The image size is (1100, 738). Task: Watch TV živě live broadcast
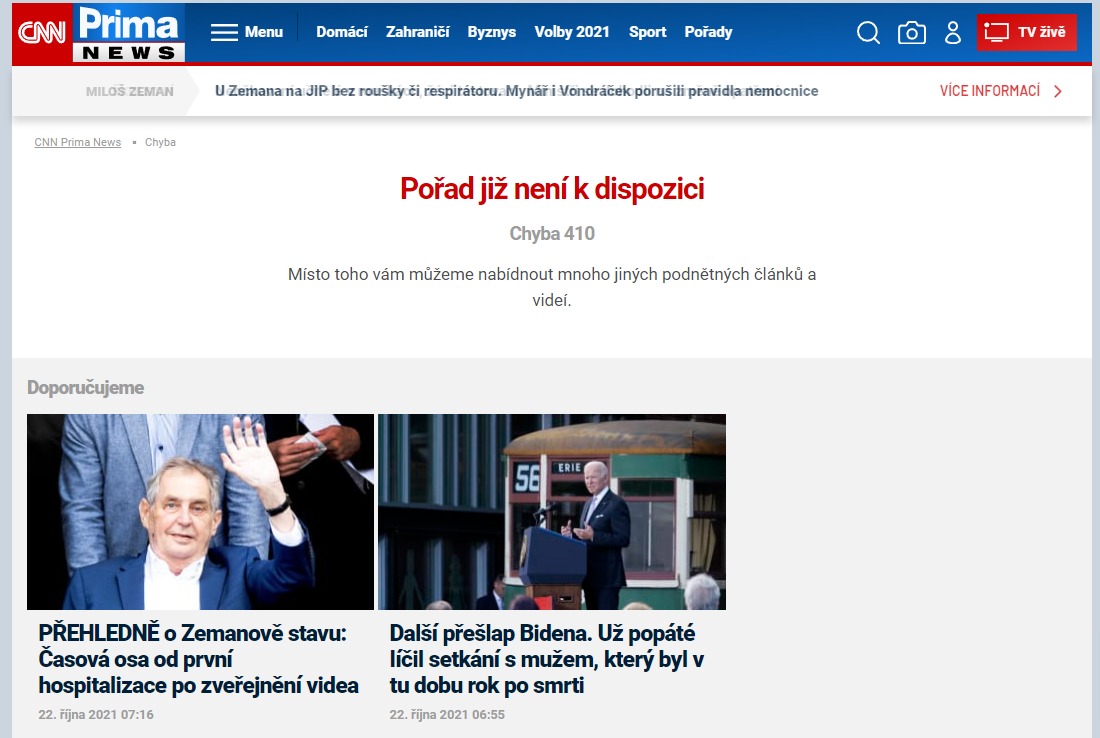pos(1026,32)
